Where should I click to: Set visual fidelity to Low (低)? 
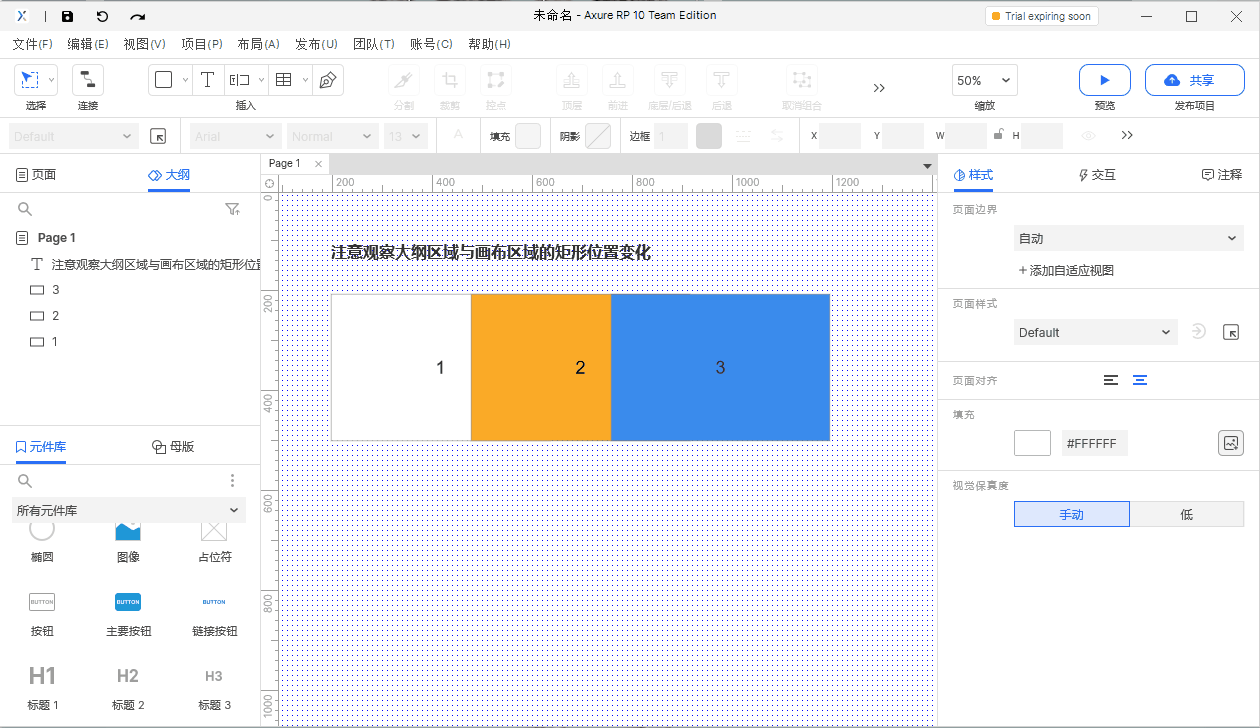1187,514
